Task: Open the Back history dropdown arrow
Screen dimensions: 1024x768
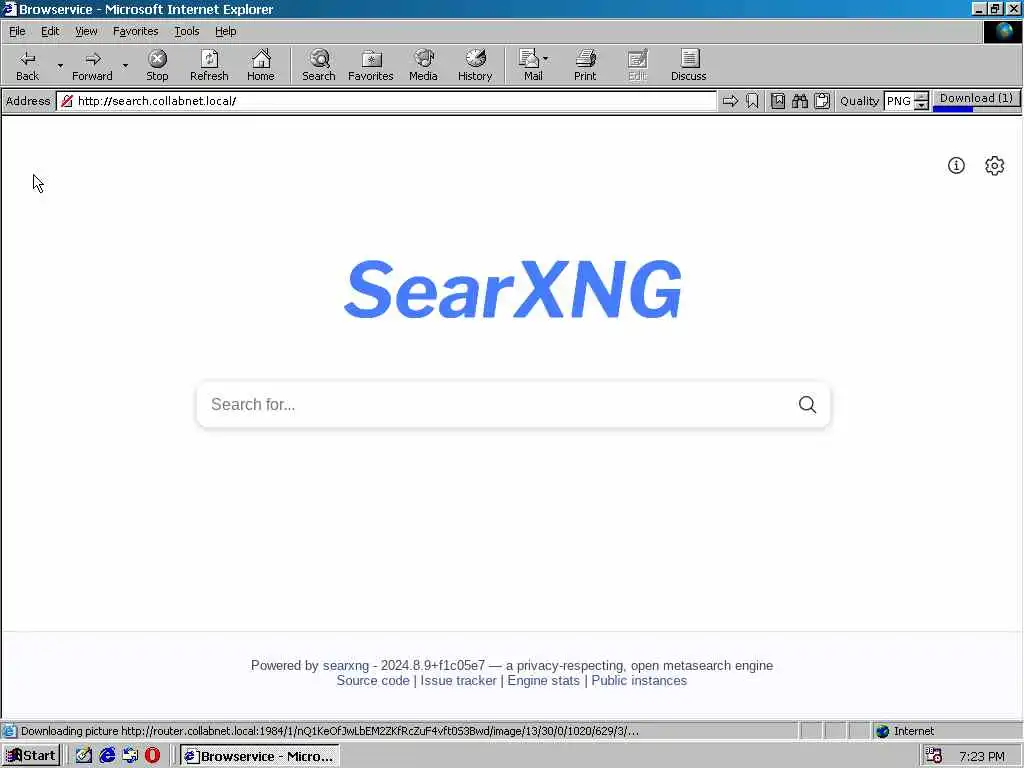Action: pyautogui.click(x=60, y=65)
